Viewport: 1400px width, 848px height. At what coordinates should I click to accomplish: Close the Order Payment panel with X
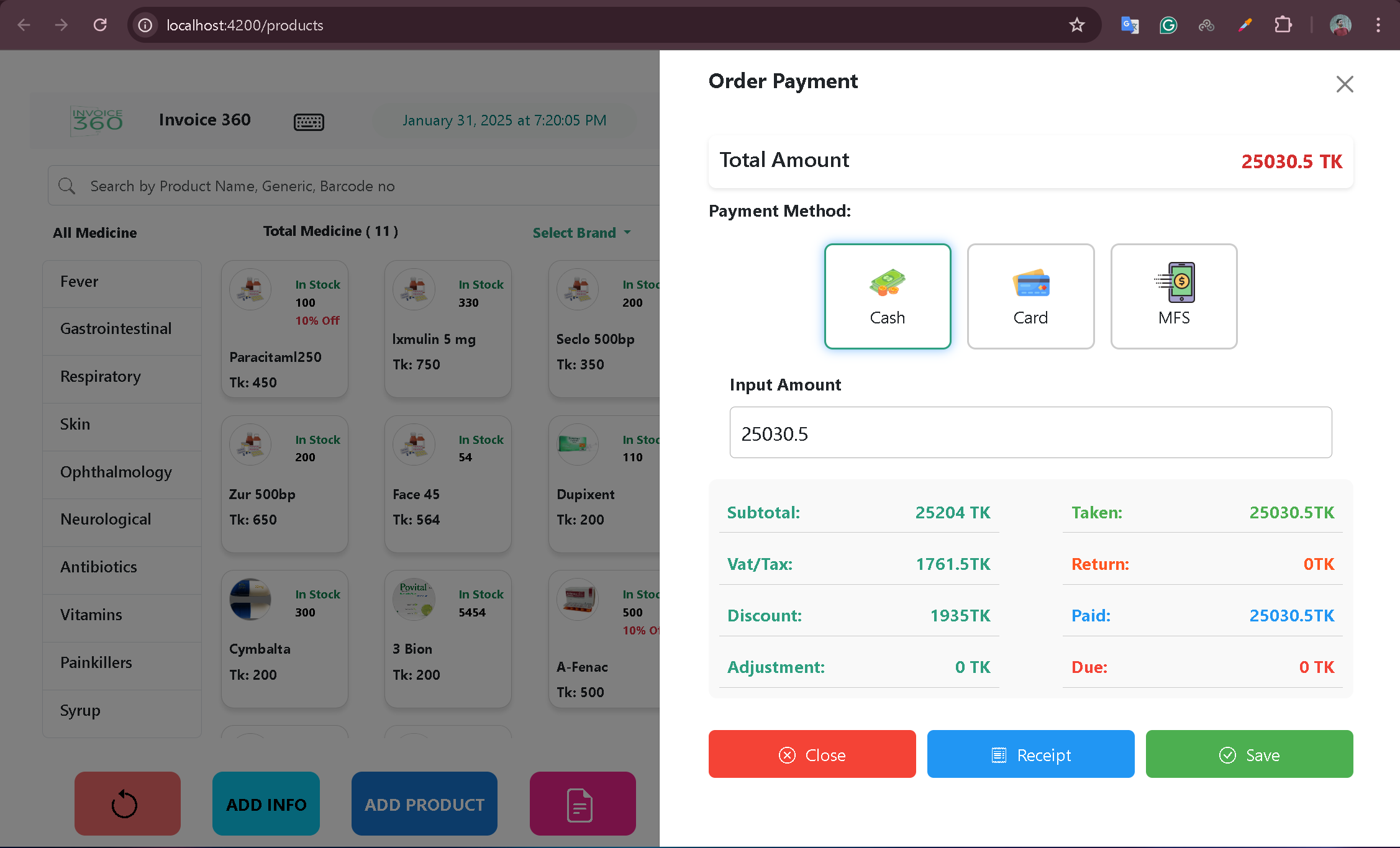click(x=1345, y=84)
